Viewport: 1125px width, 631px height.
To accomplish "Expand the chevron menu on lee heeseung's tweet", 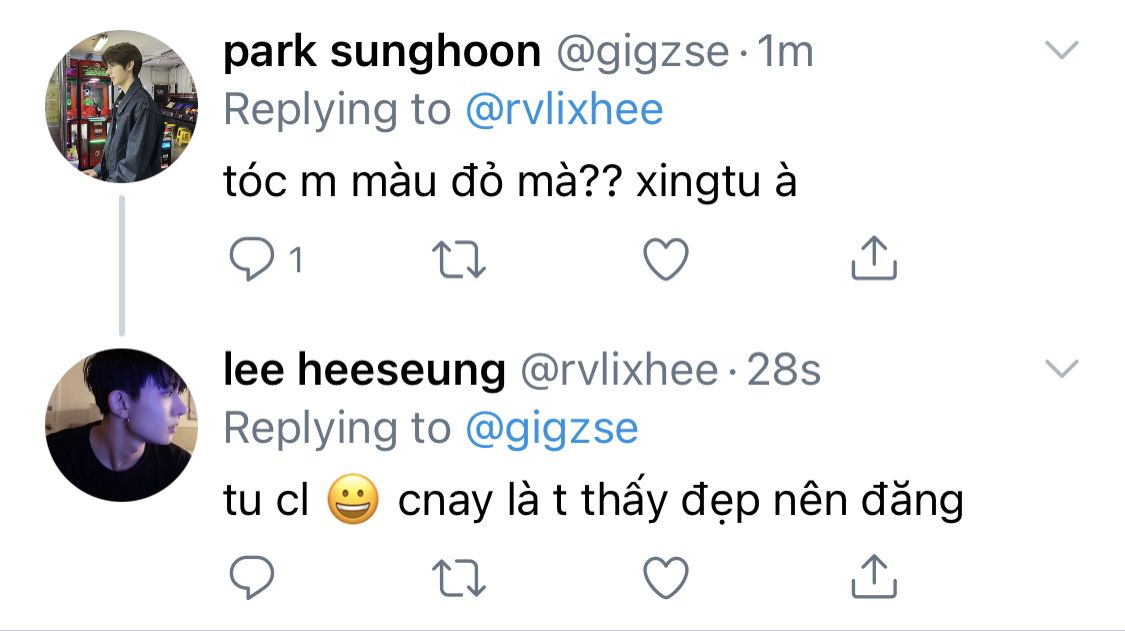I will [x=1061, y=370].
